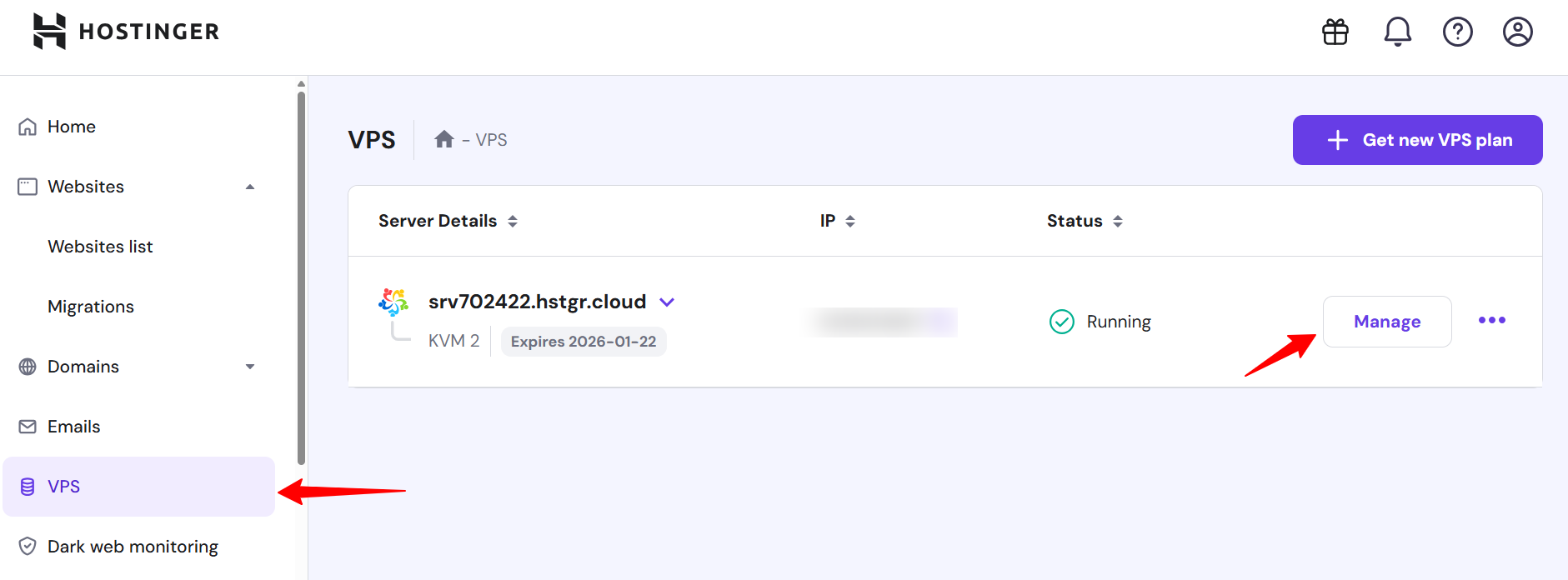1568x580 pixels.
Task: Open the help question mark icon
Action: coord(1457,32)
